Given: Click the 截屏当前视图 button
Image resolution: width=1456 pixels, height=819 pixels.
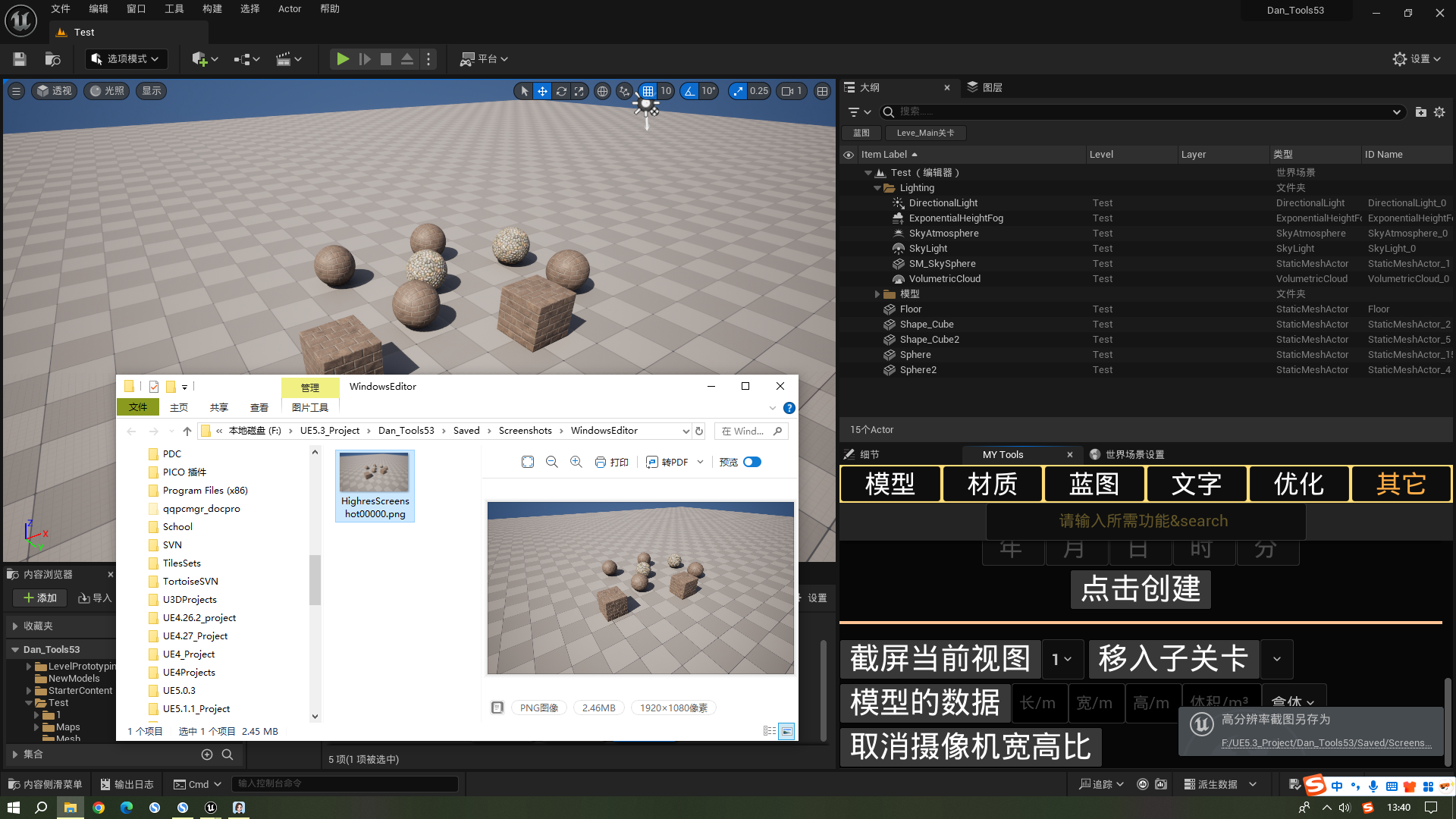Looking at the screenshot, I should pyautogui.click(x=940, y=659).
